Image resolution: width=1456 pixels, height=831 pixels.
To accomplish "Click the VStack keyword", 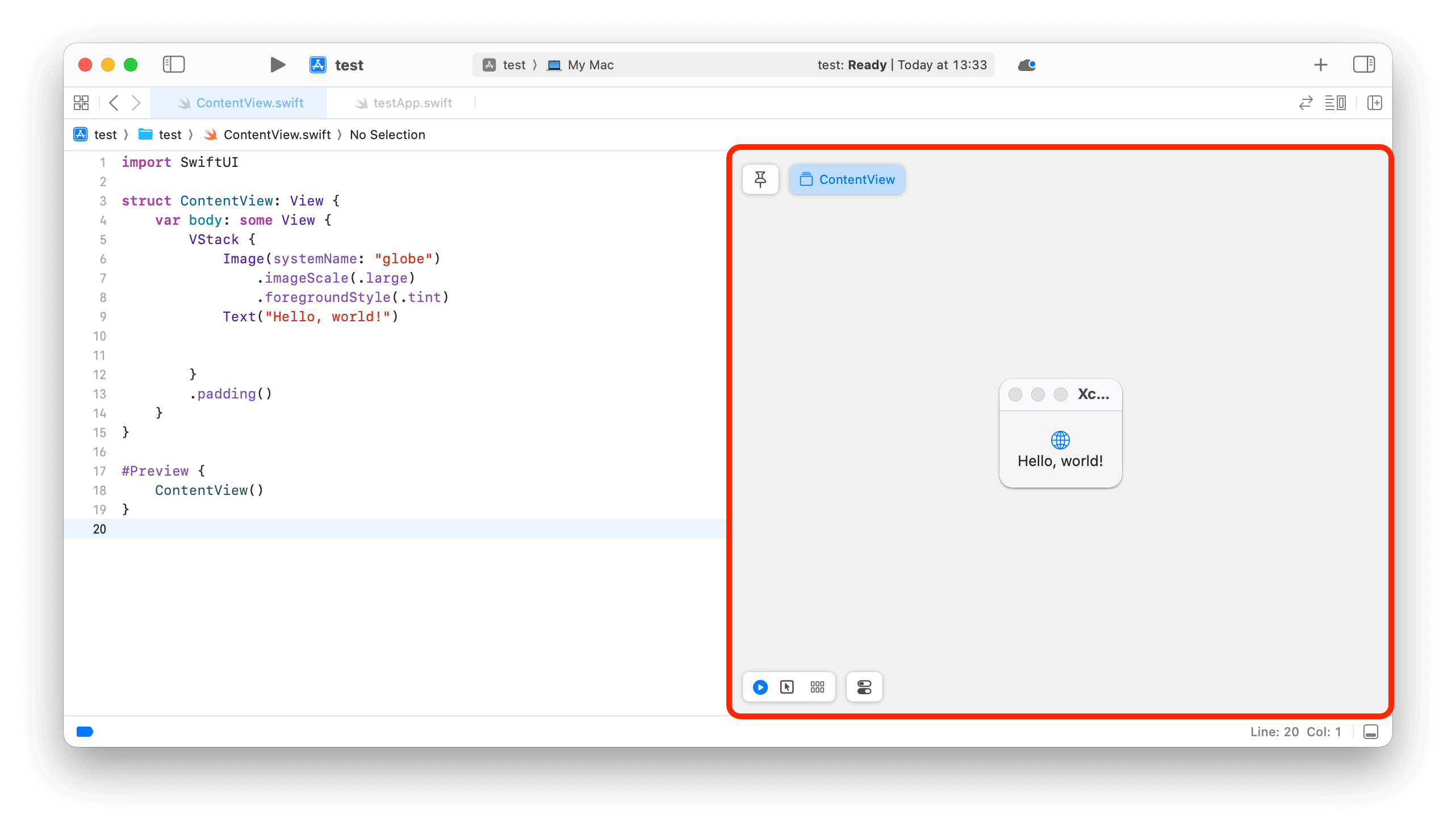I will (214, 240).
